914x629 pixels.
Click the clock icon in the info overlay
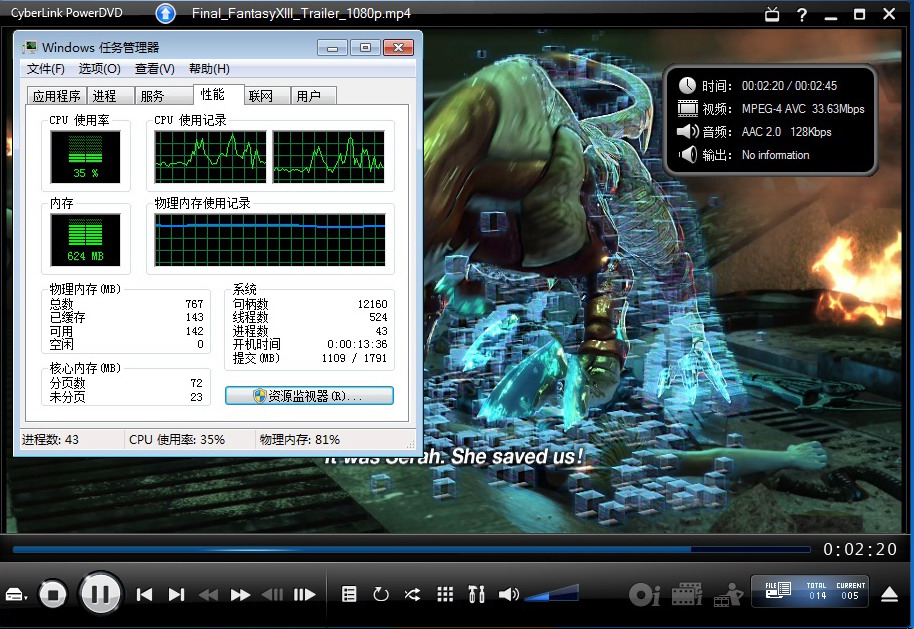tap(687, 85)
